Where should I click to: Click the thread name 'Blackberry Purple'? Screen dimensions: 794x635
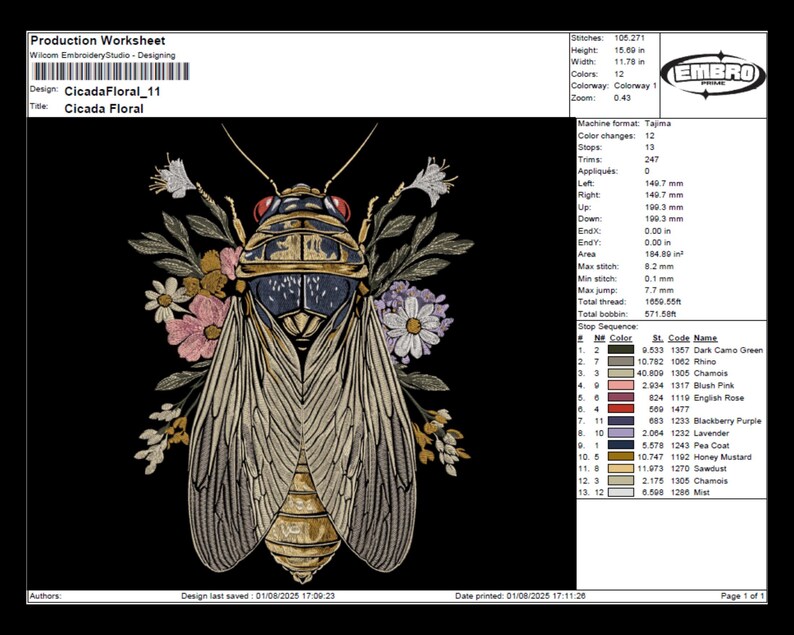(x=728, y=421)
